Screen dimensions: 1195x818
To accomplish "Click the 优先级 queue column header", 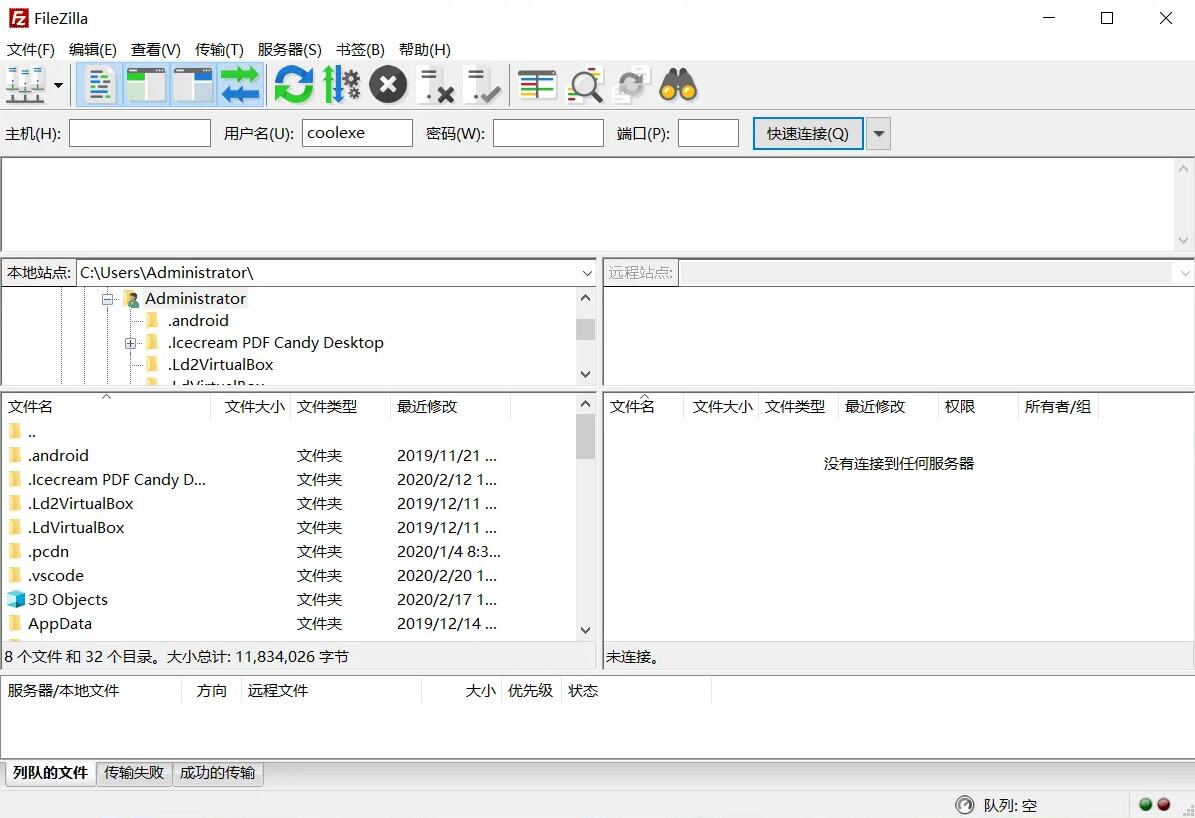I will click(530, 691).
